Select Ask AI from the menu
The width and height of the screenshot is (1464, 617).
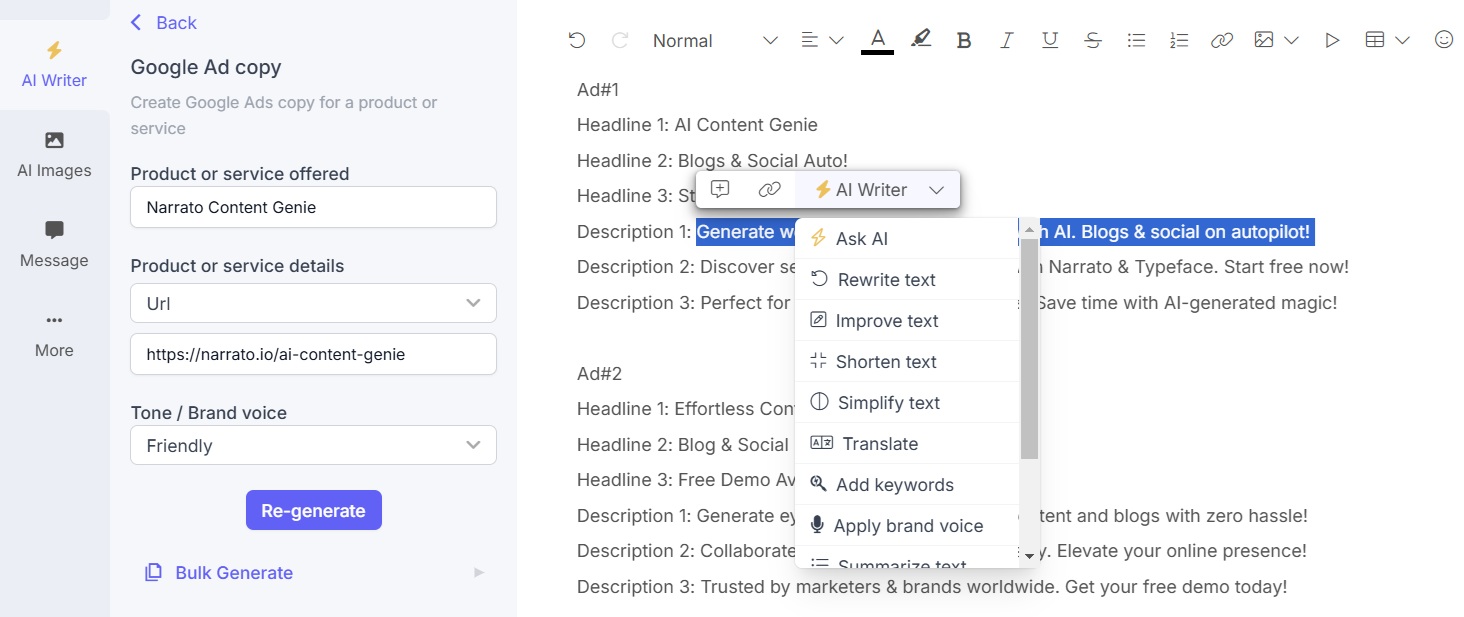pyautogui.click(x=907, y=238)
